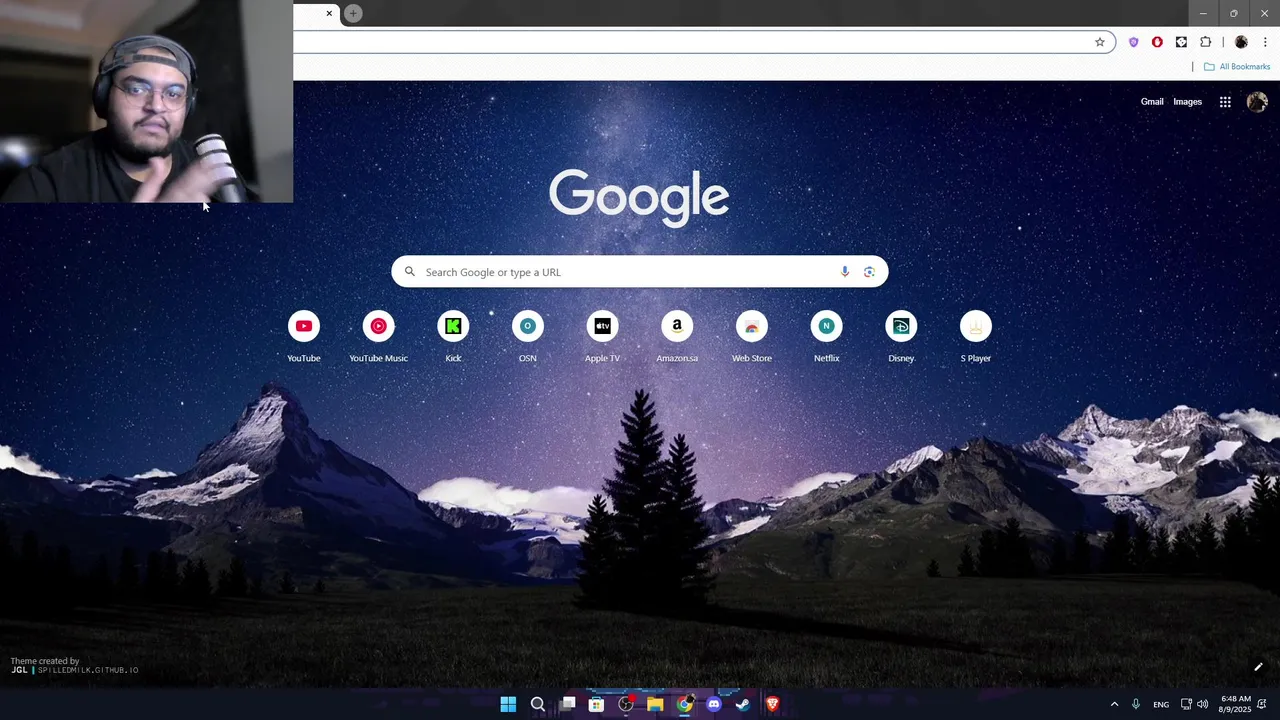Open the YouTube Music shortcut
The image size is (1280, 720).
378,337
